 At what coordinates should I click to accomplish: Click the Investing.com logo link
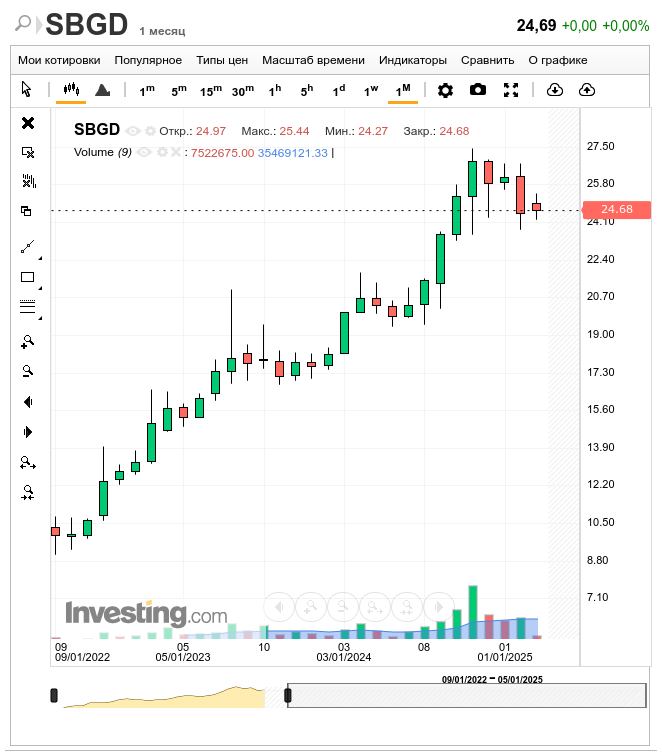click(146, 614)
